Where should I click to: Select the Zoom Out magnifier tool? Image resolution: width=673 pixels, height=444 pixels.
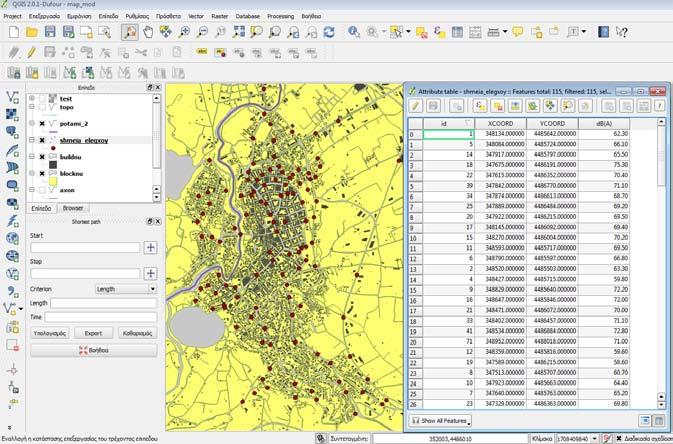coord(202,32)
